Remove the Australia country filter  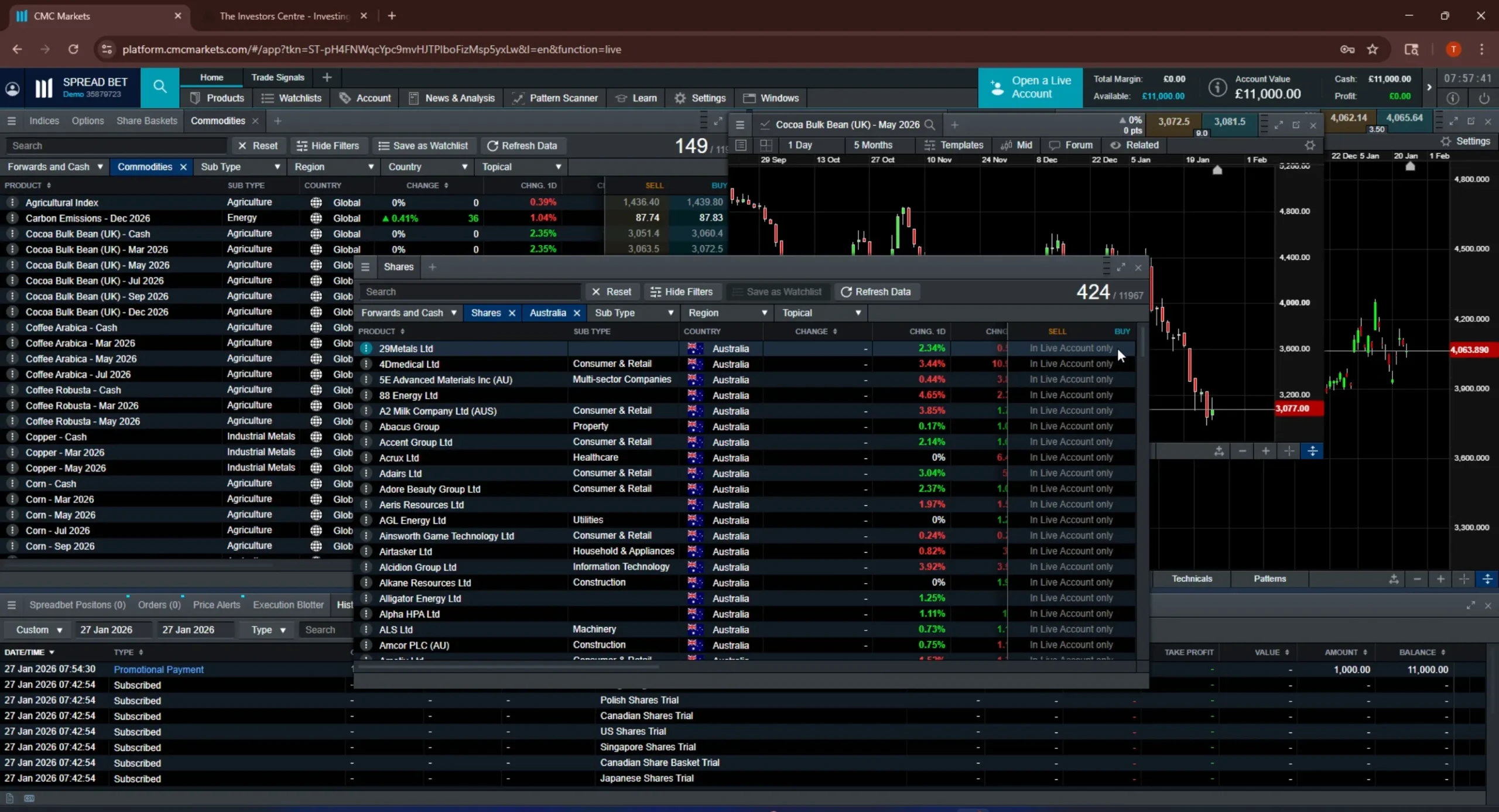(577, 313)
